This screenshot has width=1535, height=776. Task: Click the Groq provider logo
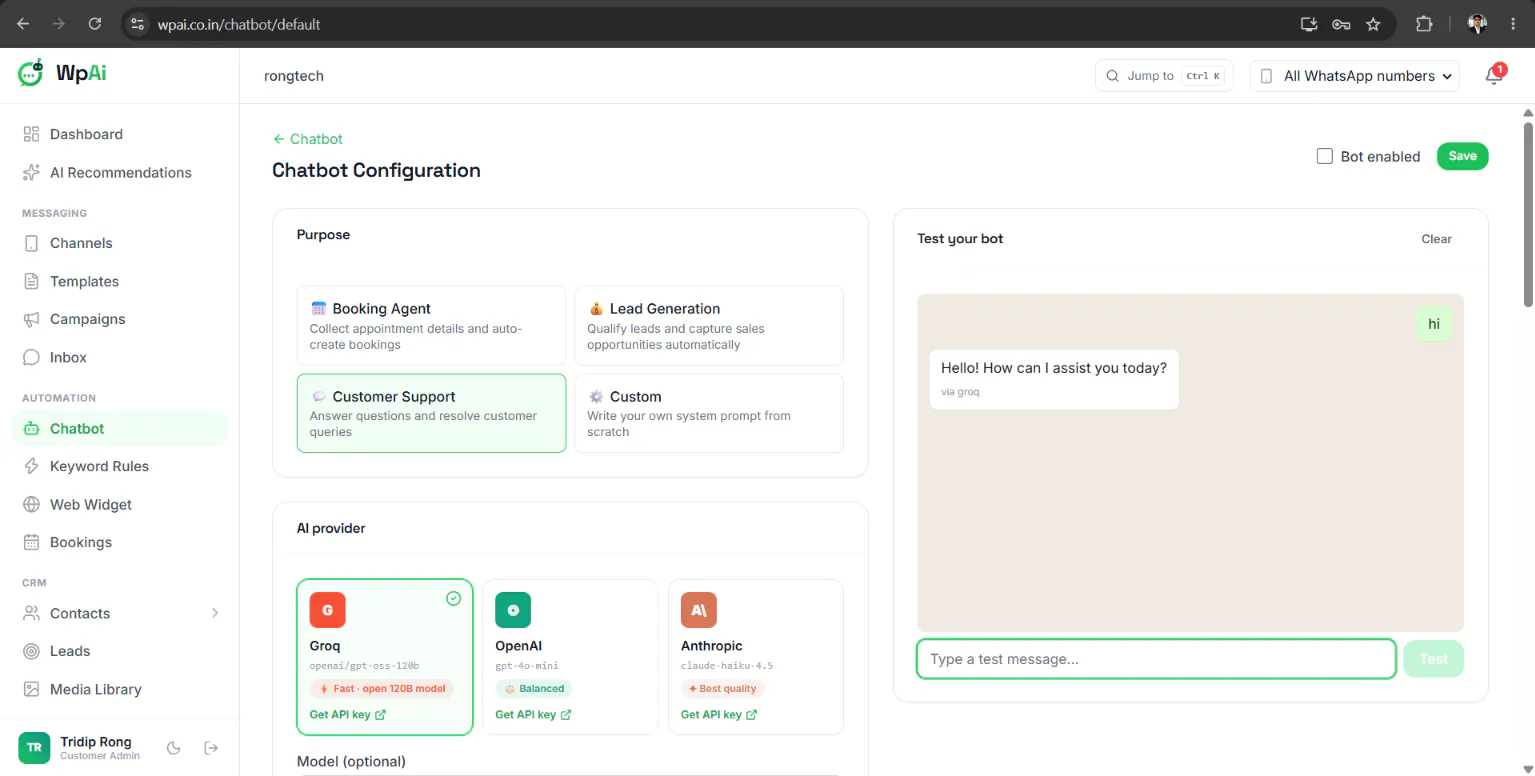pyautogui.click(x=327, y=610)
